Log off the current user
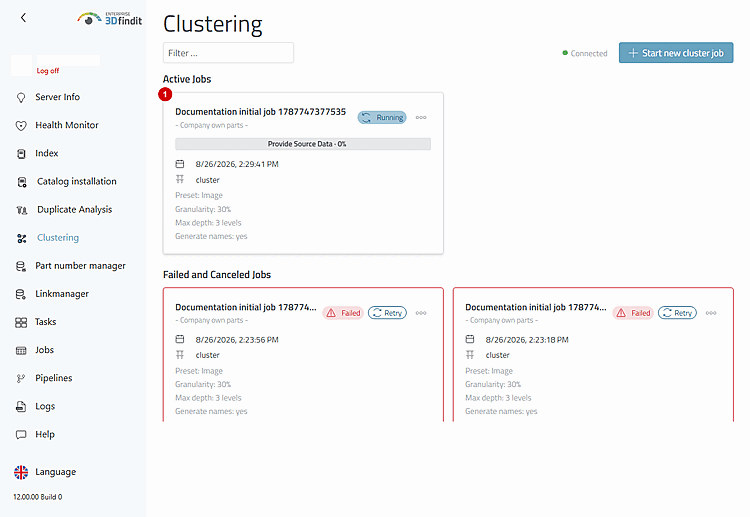This screenshot has height=517, width=750. point(48,71)
